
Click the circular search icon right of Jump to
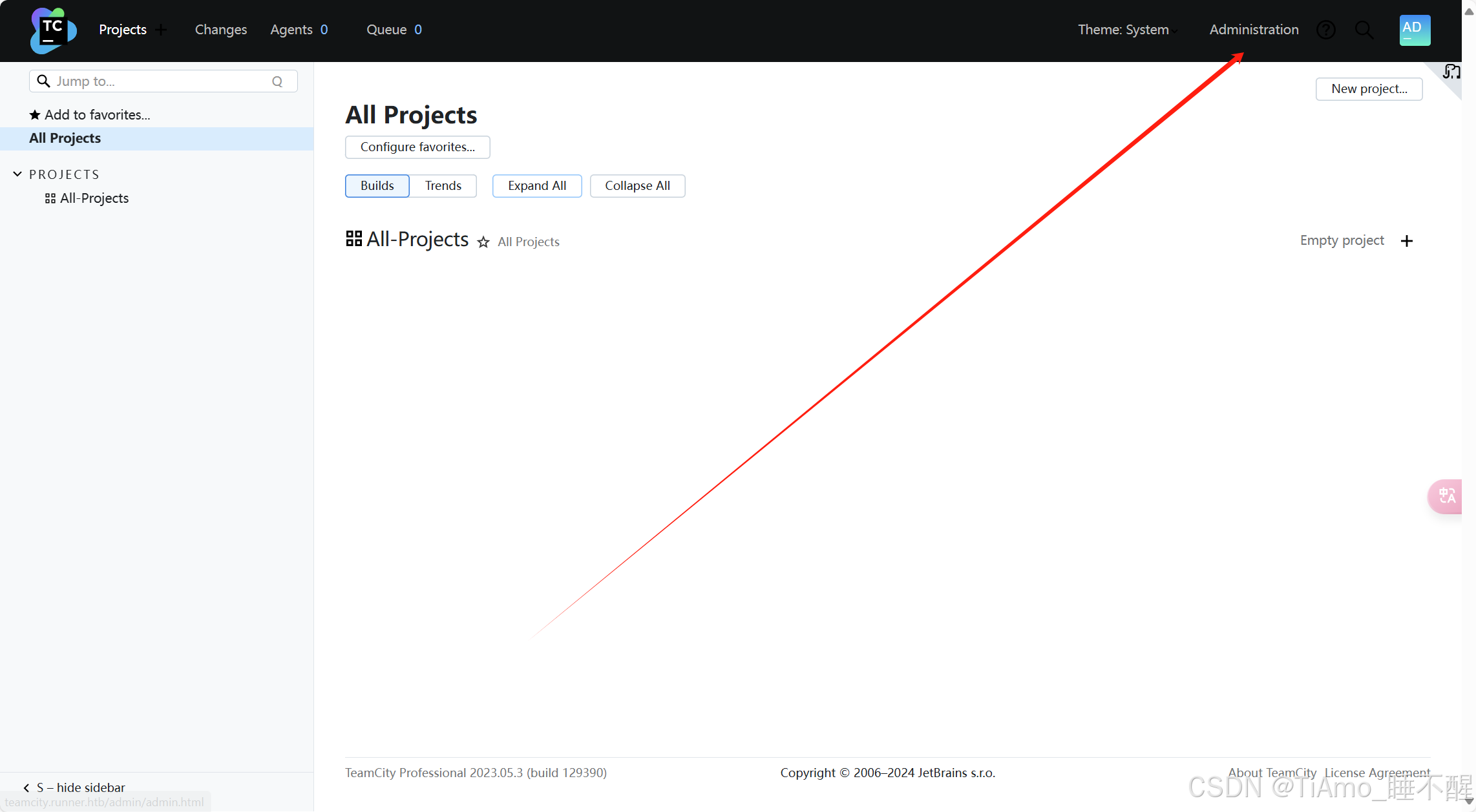point(277,81)
